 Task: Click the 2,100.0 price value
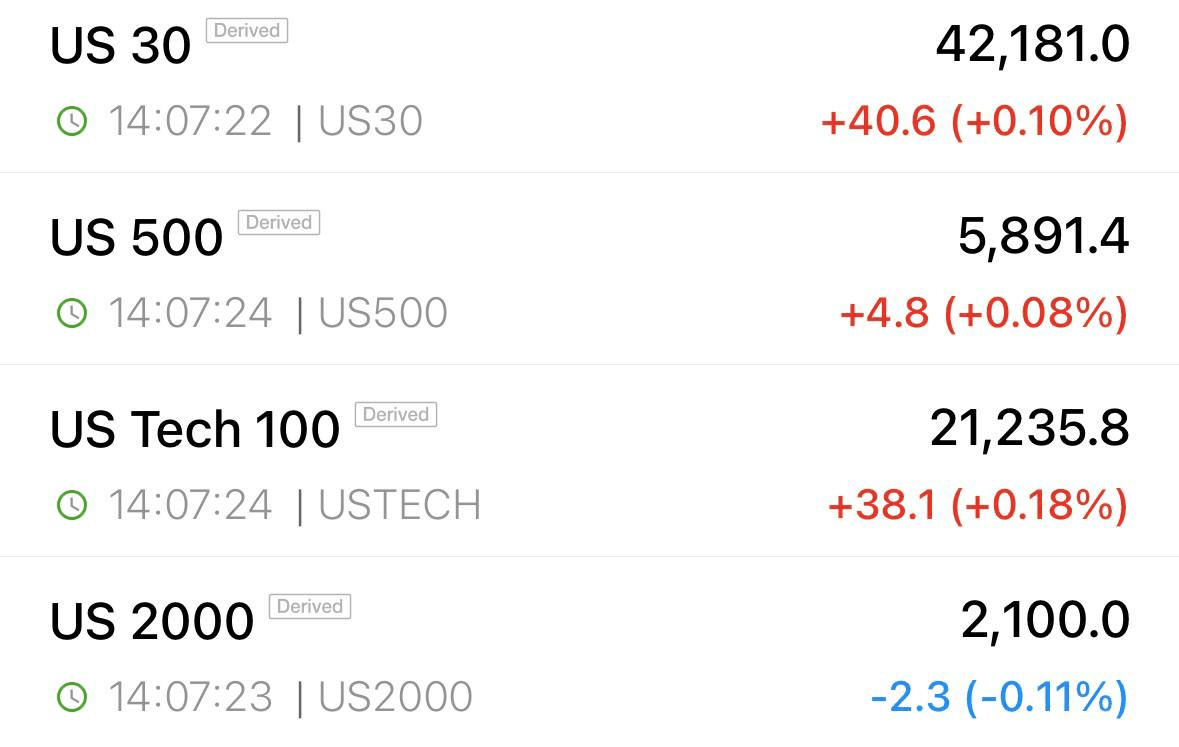[1045, 621]
